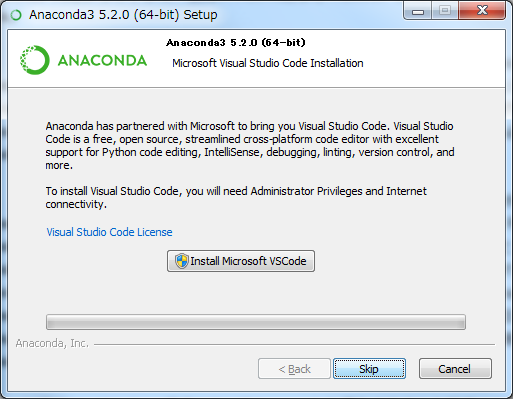Click the green Anaconda ring logo
This screenshot has width=513, height=399.
pos(35,60)
